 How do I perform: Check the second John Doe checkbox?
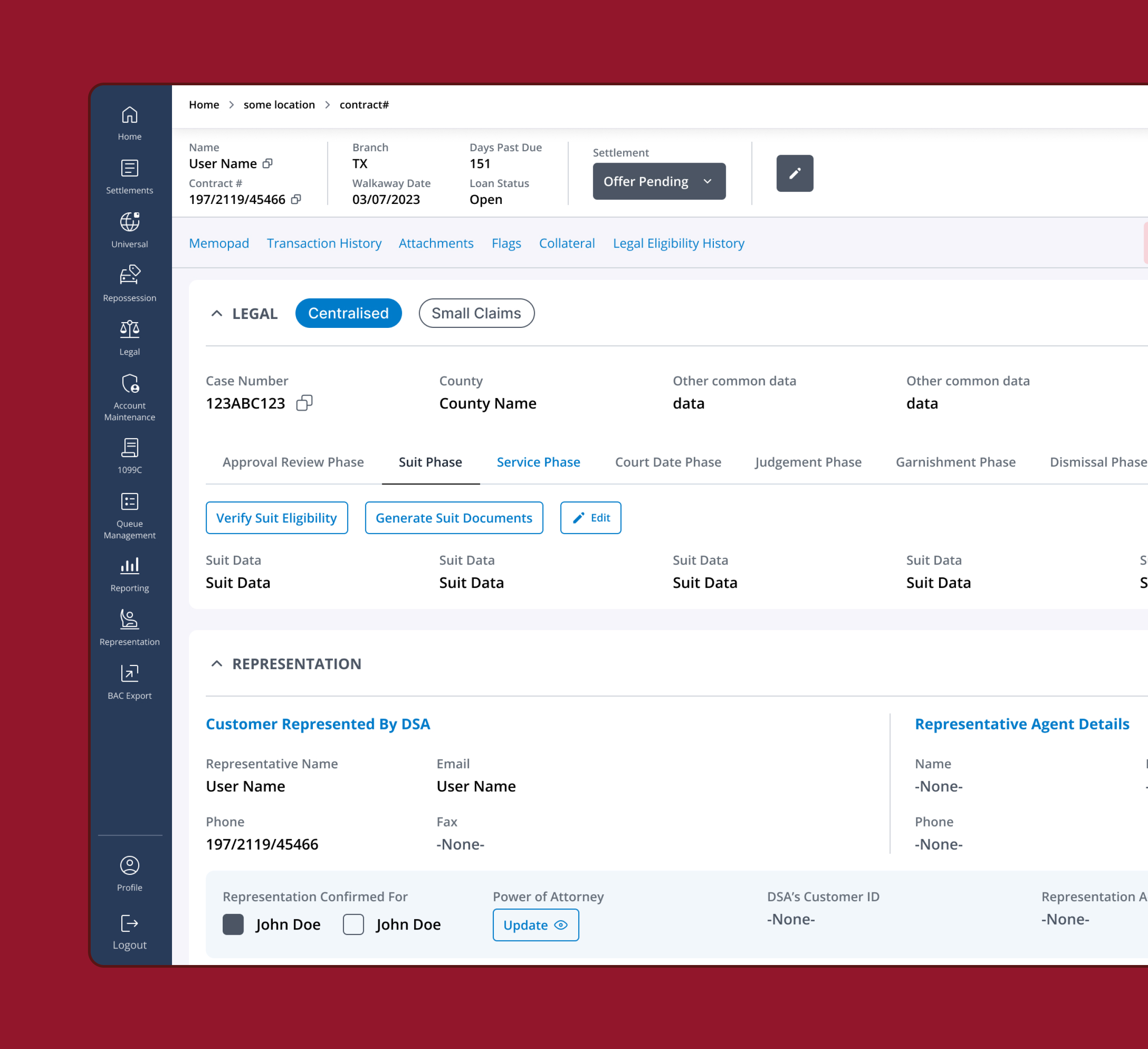click(353, 924)
